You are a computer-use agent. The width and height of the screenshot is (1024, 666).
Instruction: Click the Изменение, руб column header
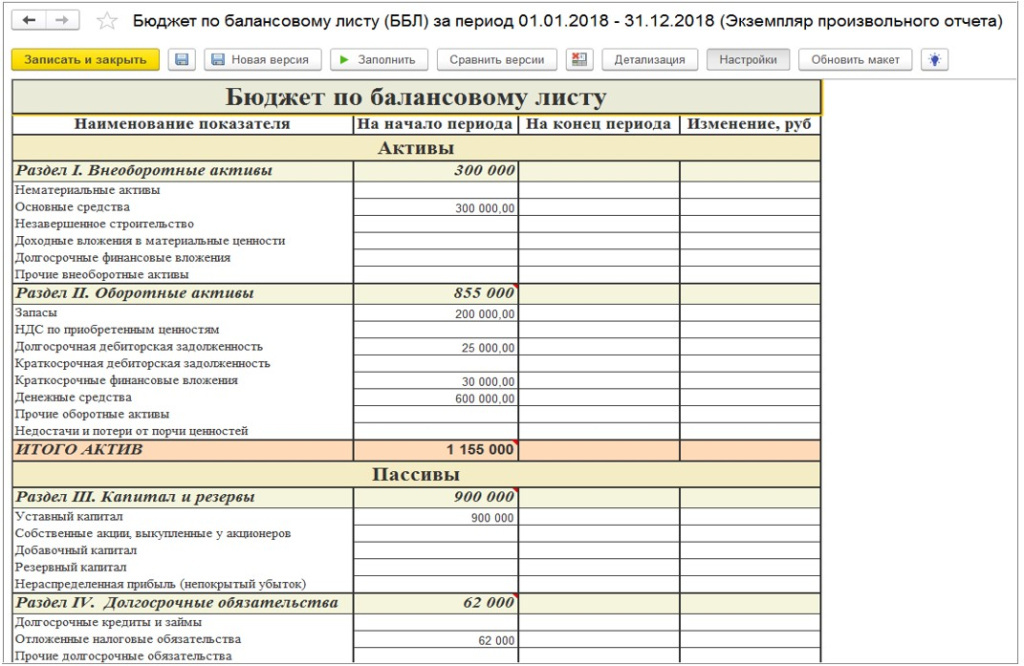pos(750,124)
